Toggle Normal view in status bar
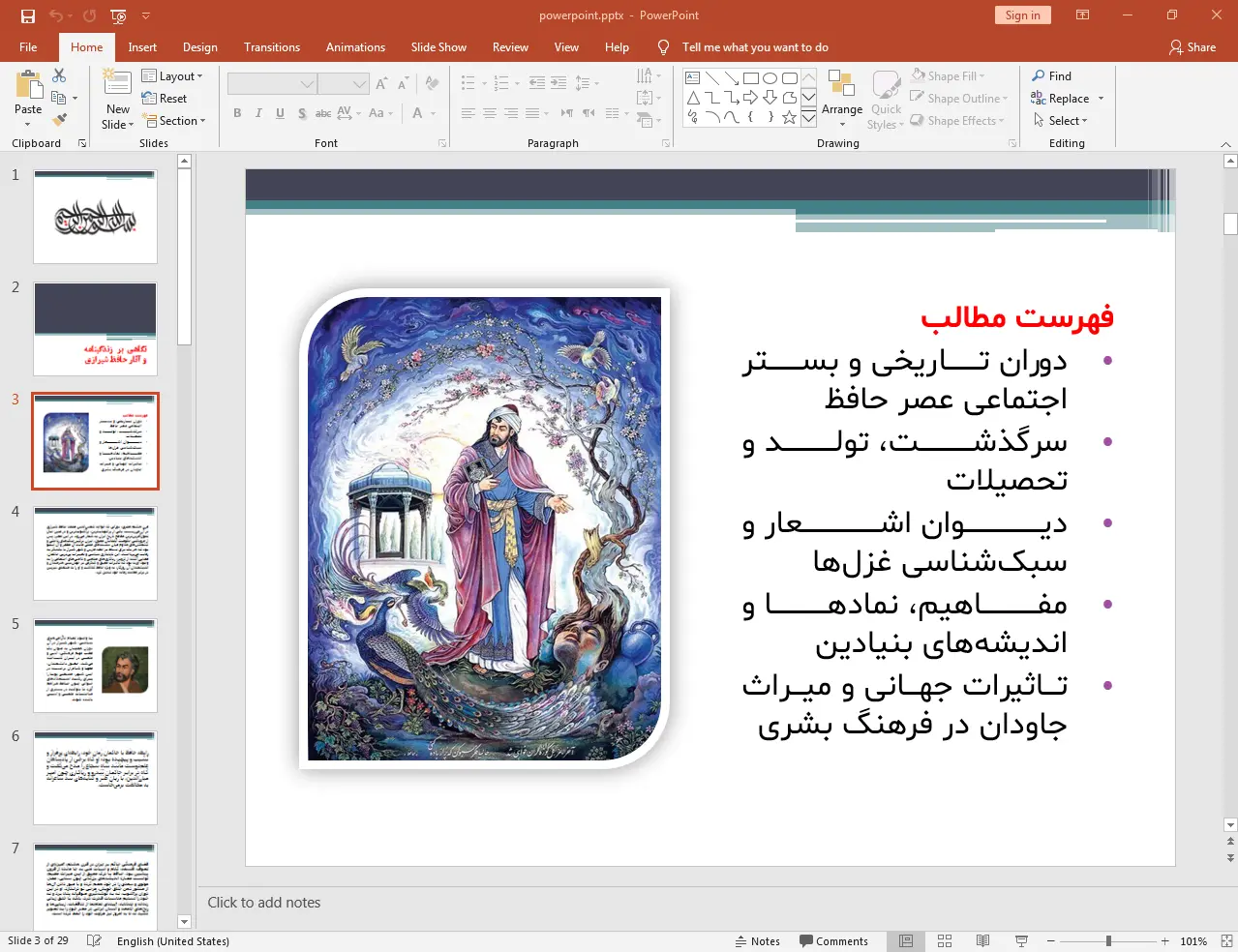1238x952 pixels. point(906,941)
